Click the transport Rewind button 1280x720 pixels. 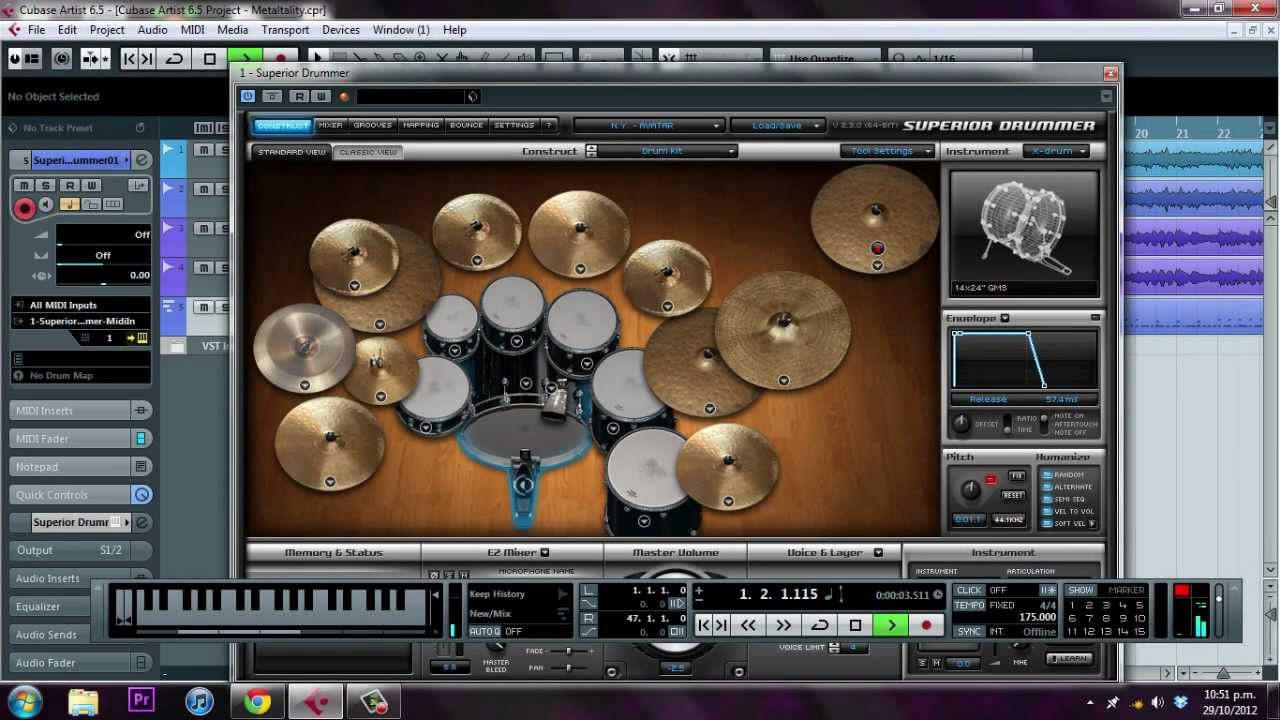(748, 625)
